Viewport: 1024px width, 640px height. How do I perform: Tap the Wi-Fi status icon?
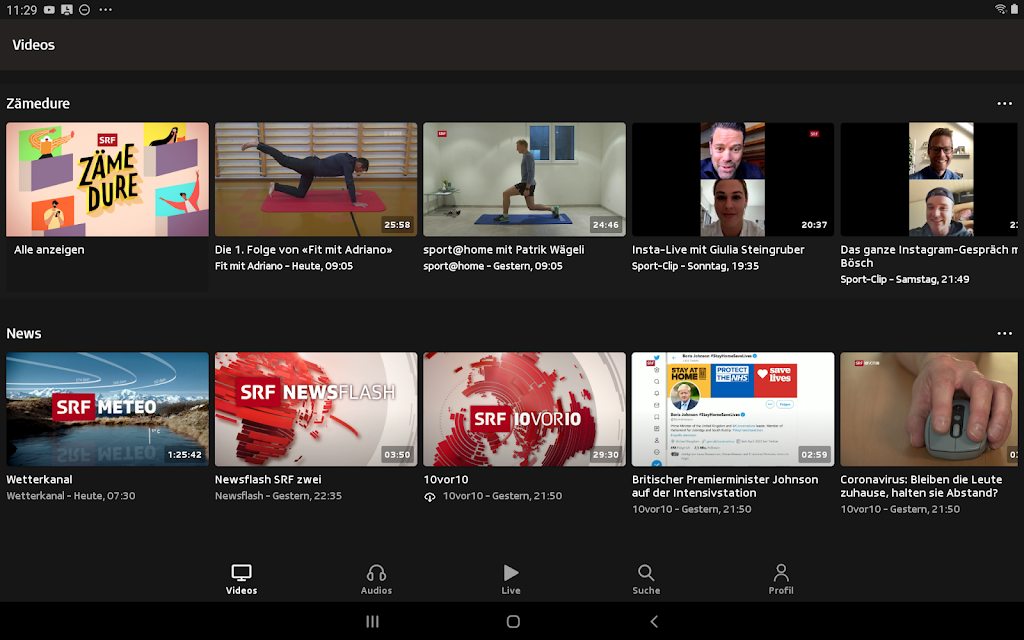1000,9
